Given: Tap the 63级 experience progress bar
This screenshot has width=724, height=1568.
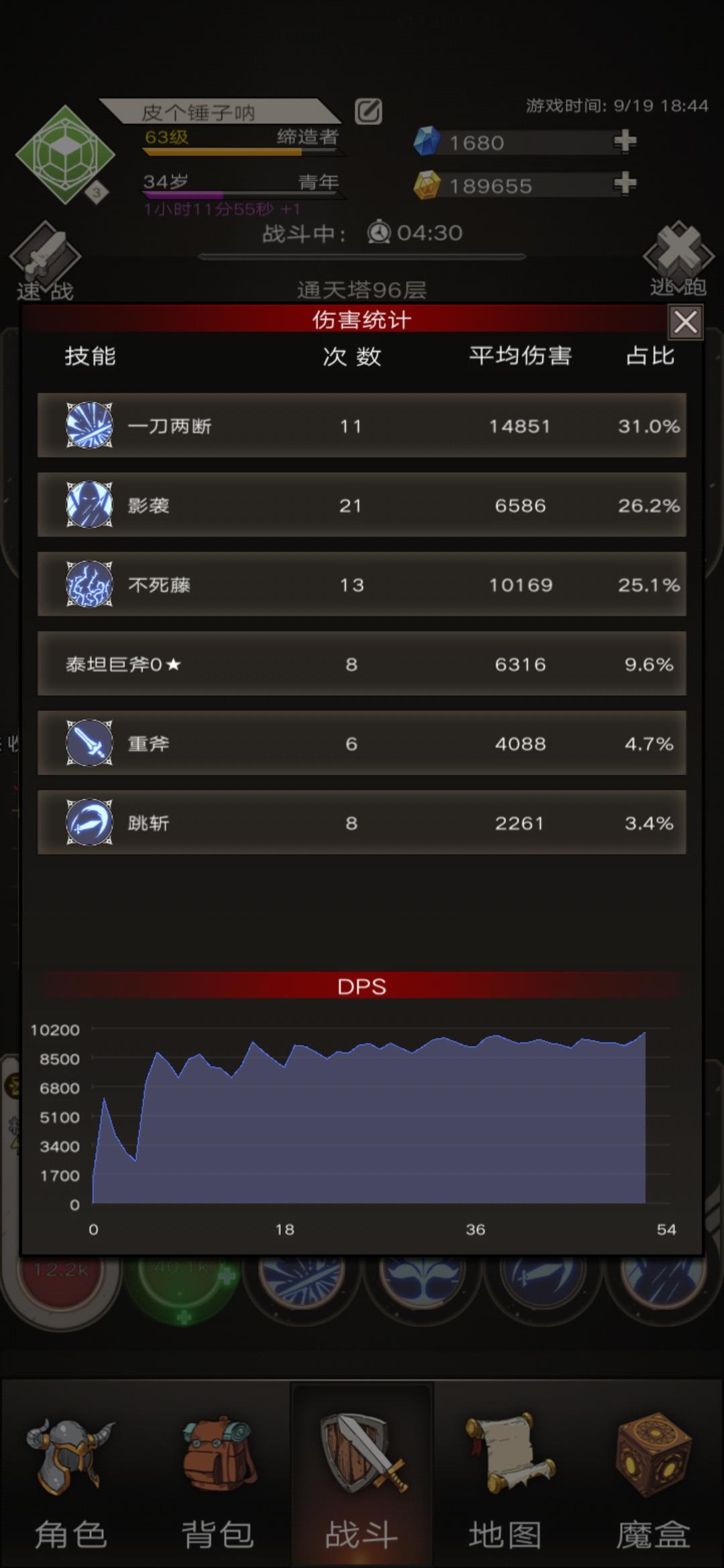Looking at the screenshot, I should (240, 152).
